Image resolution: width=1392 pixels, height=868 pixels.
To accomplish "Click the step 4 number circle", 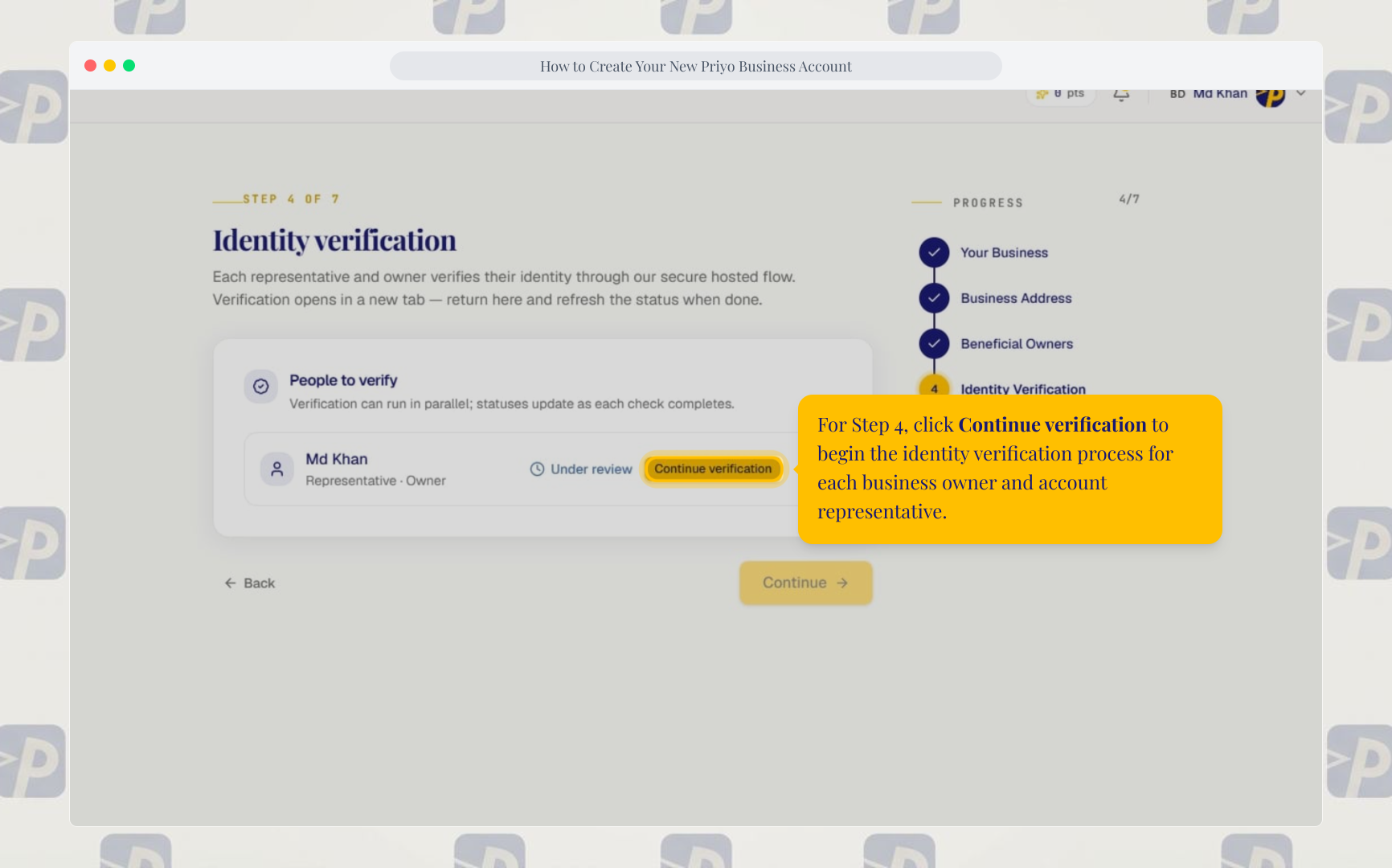I will (934, 386).
